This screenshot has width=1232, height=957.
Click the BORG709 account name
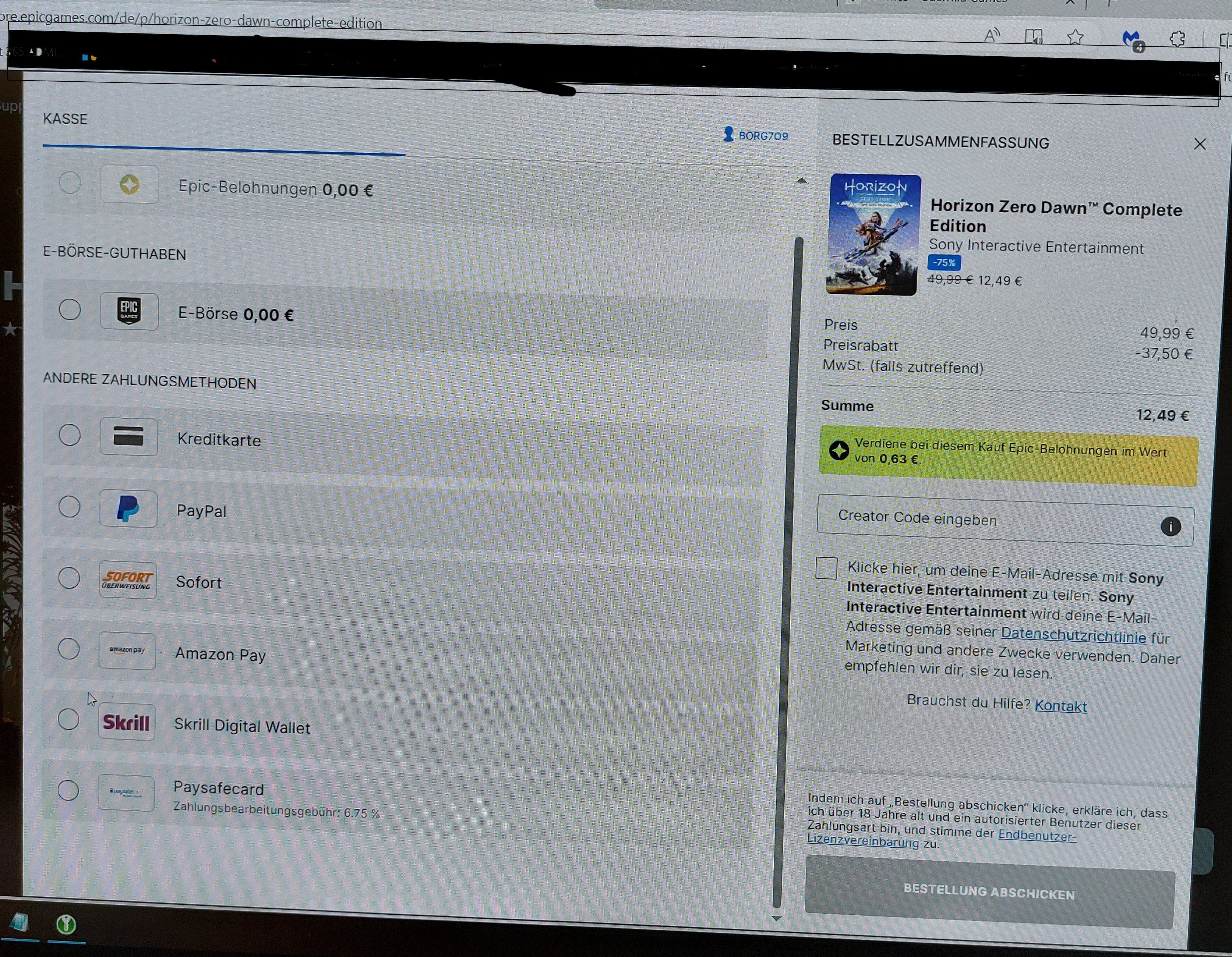pos(762,136)
